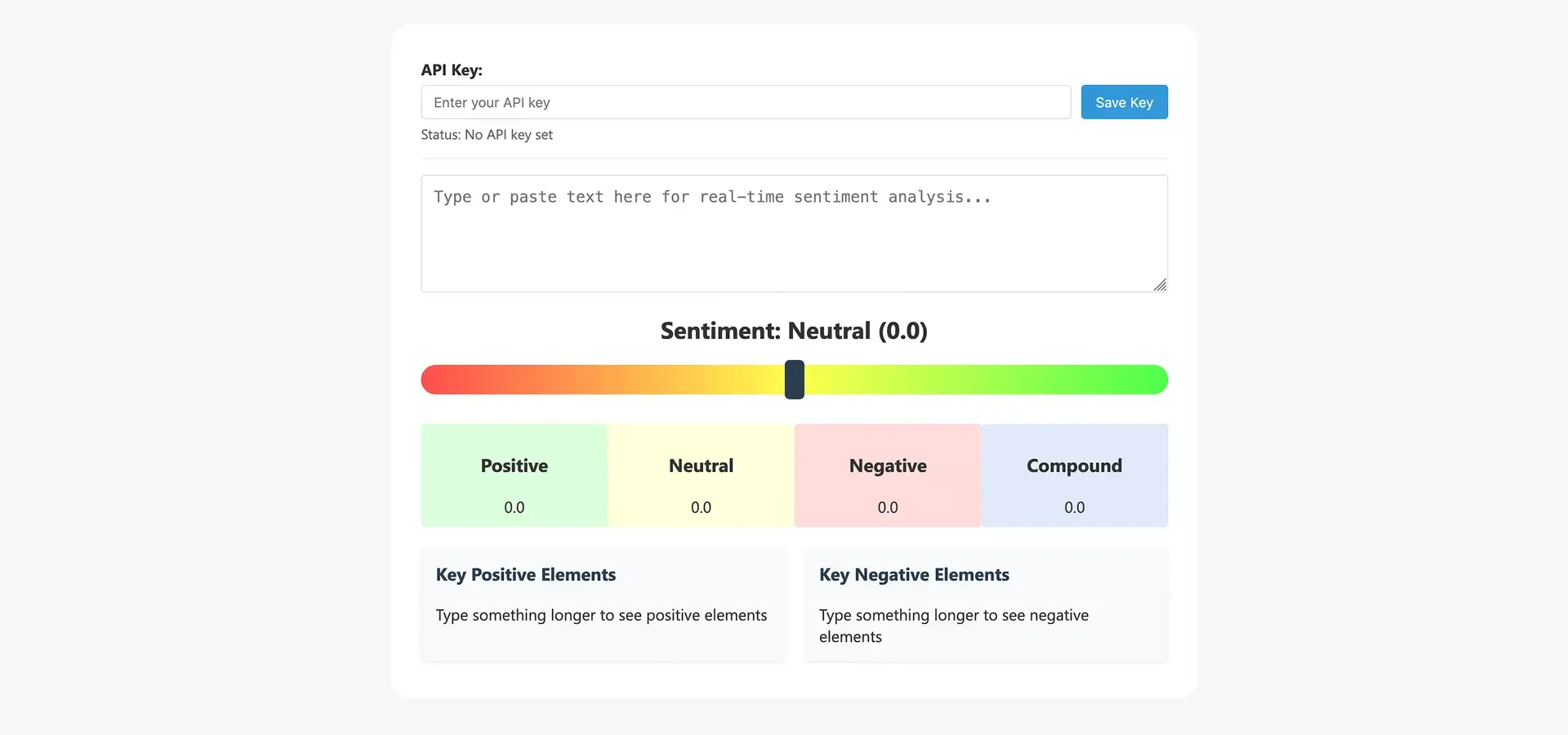Select the Neutral score card heading
Viewport: 1568px width, 735px height.
click(701, 465)
